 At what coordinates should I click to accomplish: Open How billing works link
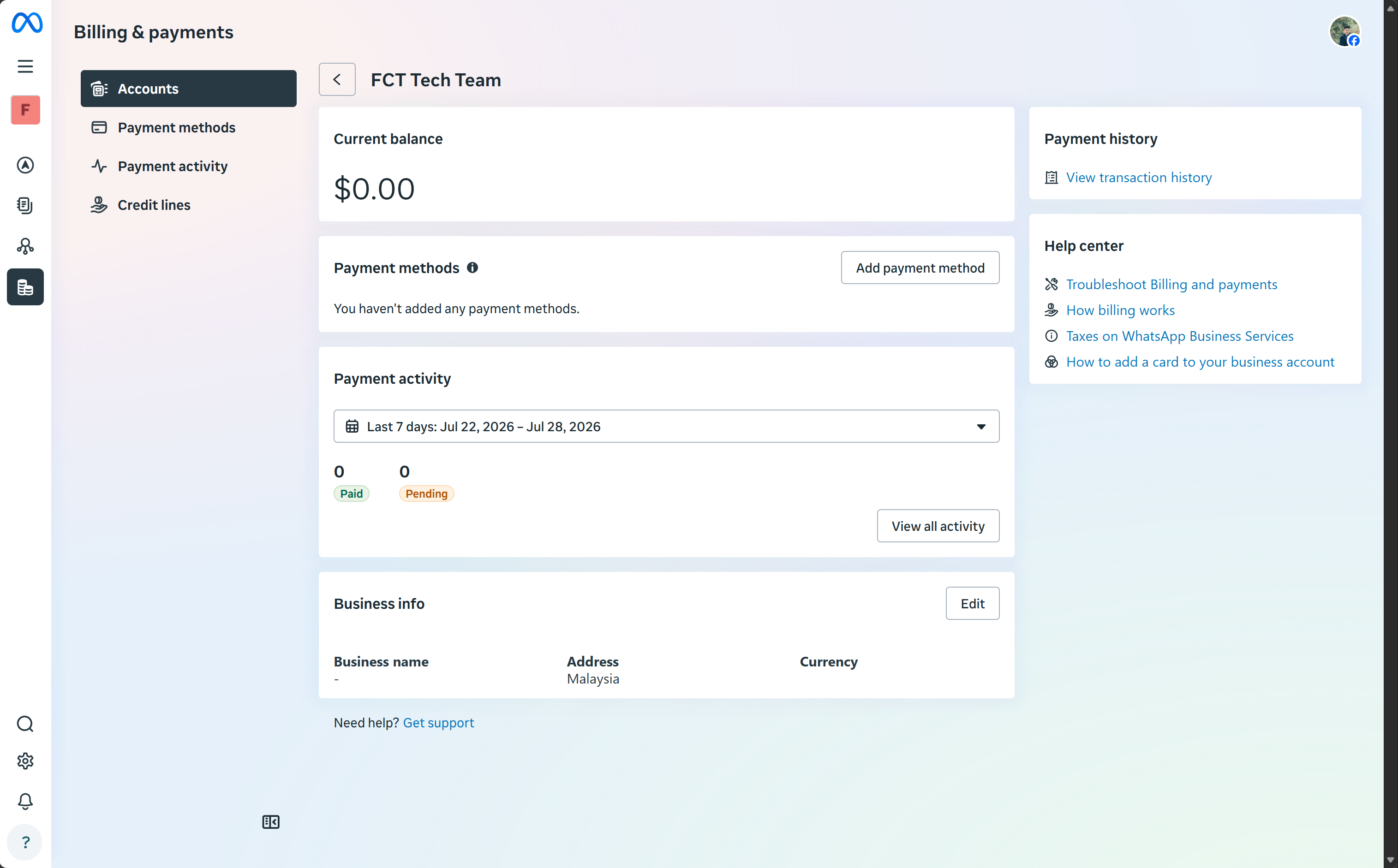click(1120, 310)
